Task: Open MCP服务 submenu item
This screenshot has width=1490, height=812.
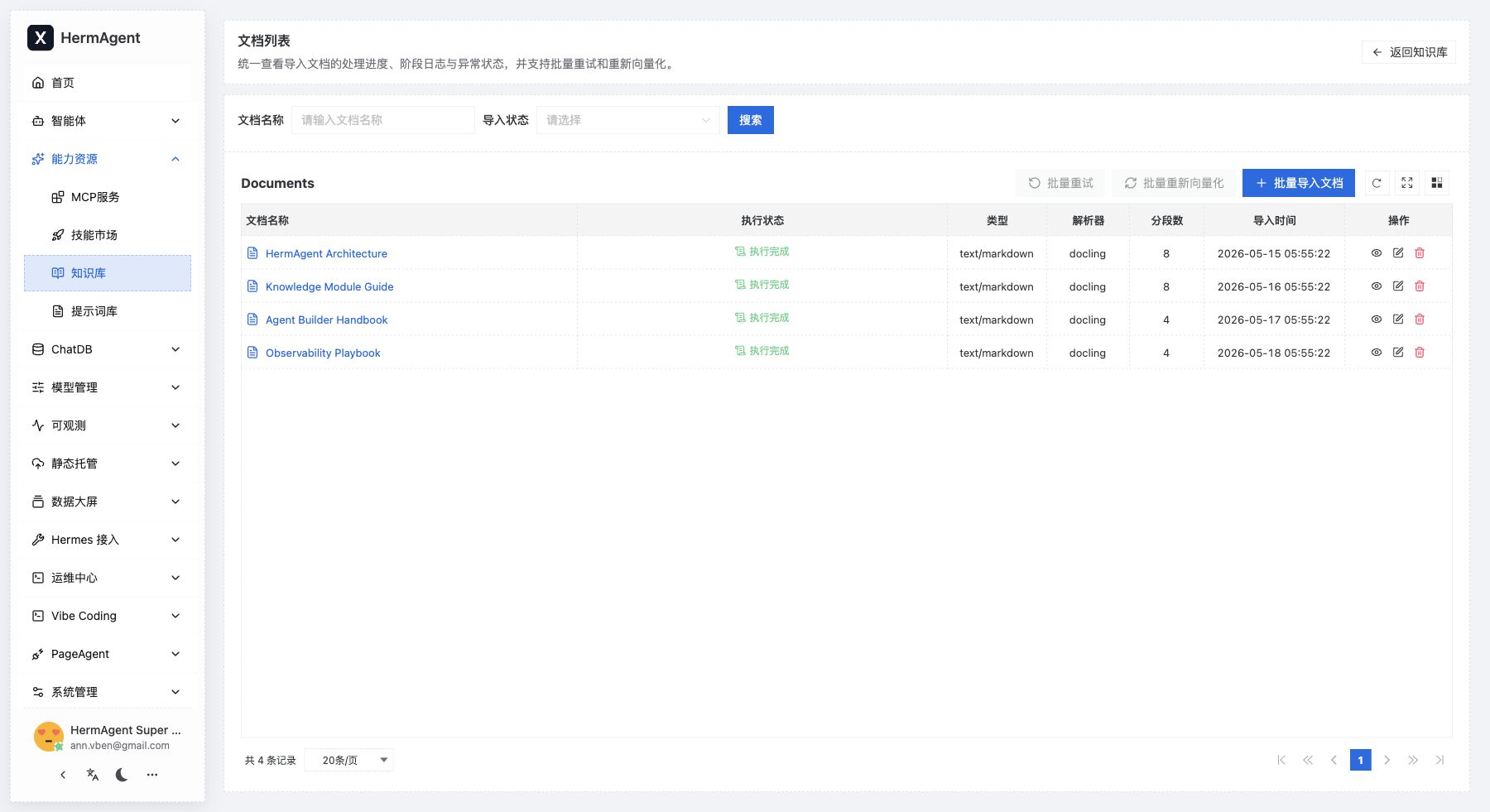Action: (x=108, y=197)
